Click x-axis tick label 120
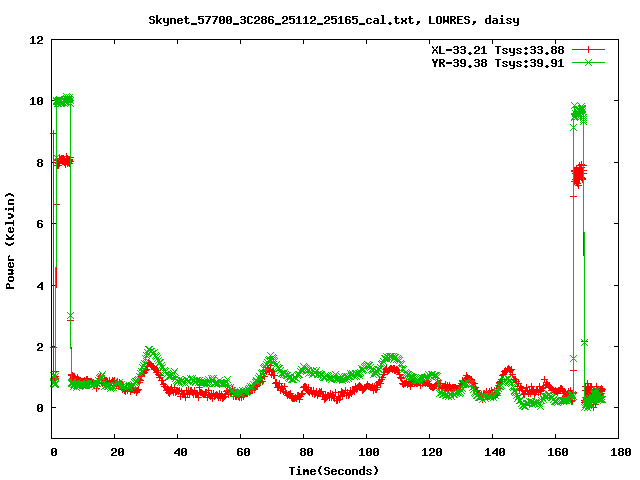The image size is (640, 480). pyautogui.click(x=432, y=452)
